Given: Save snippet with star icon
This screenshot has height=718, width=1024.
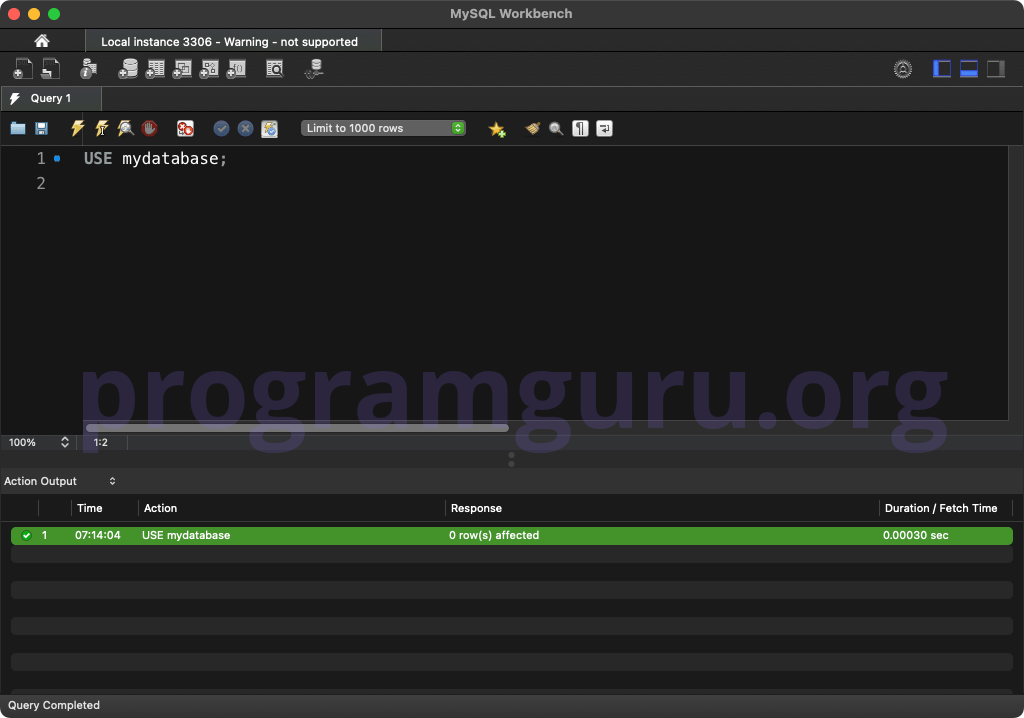Looking at the screenshot, I should click(497, 129).
